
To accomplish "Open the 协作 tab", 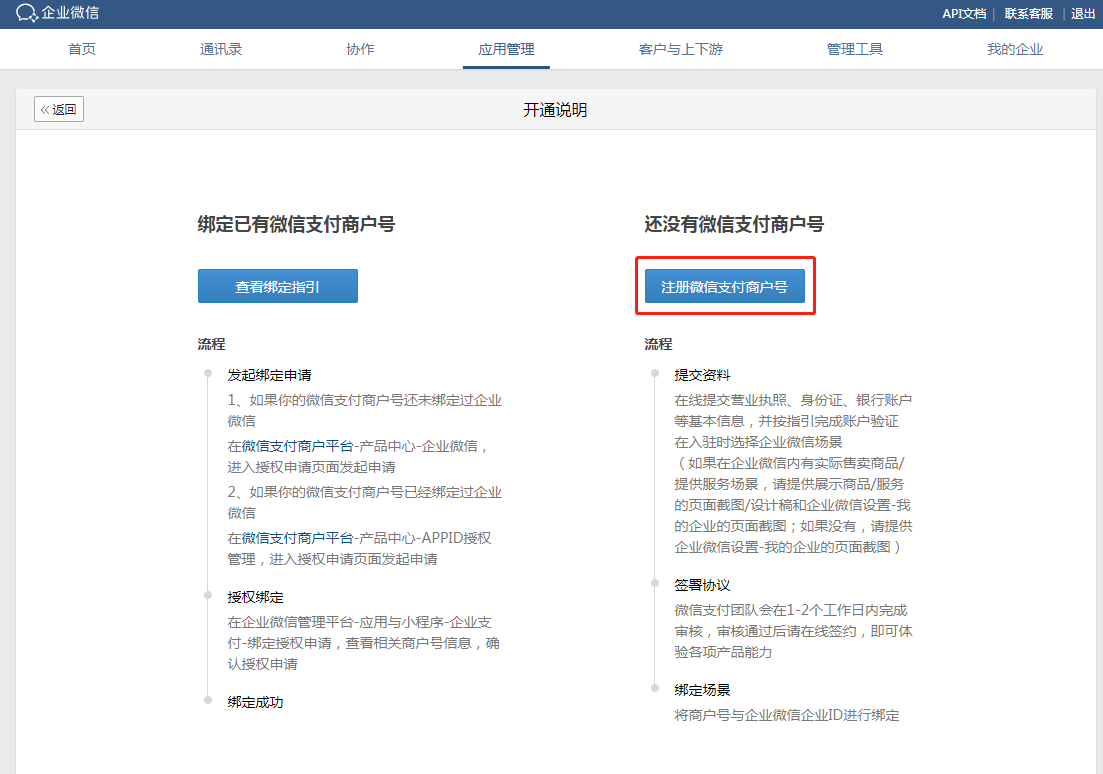I will [360, 49].
